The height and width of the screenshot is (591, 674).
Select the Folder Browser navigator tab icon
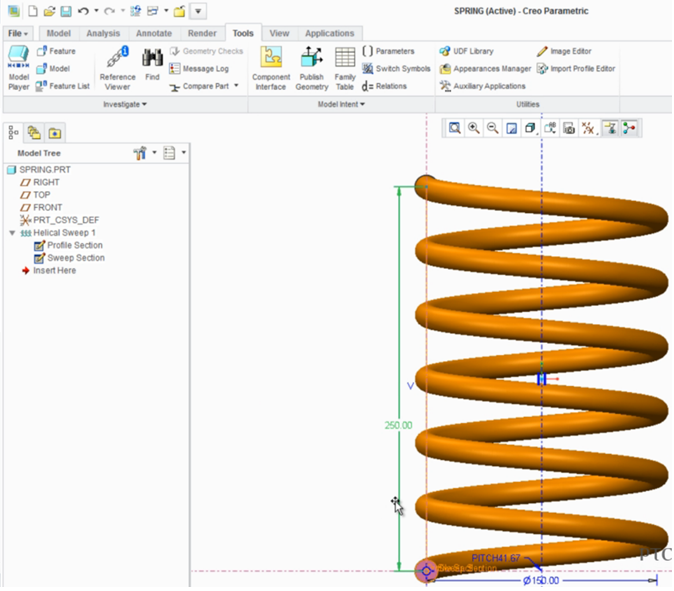point(34,133)
